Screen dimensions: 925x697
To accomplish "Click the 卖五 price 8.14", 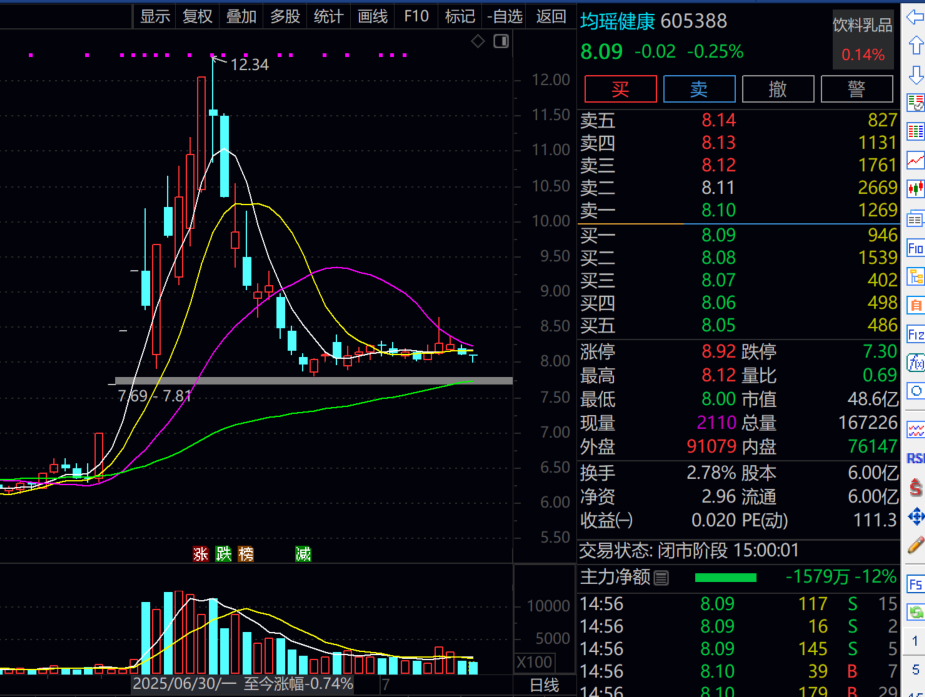I will [x=719, y=120].
